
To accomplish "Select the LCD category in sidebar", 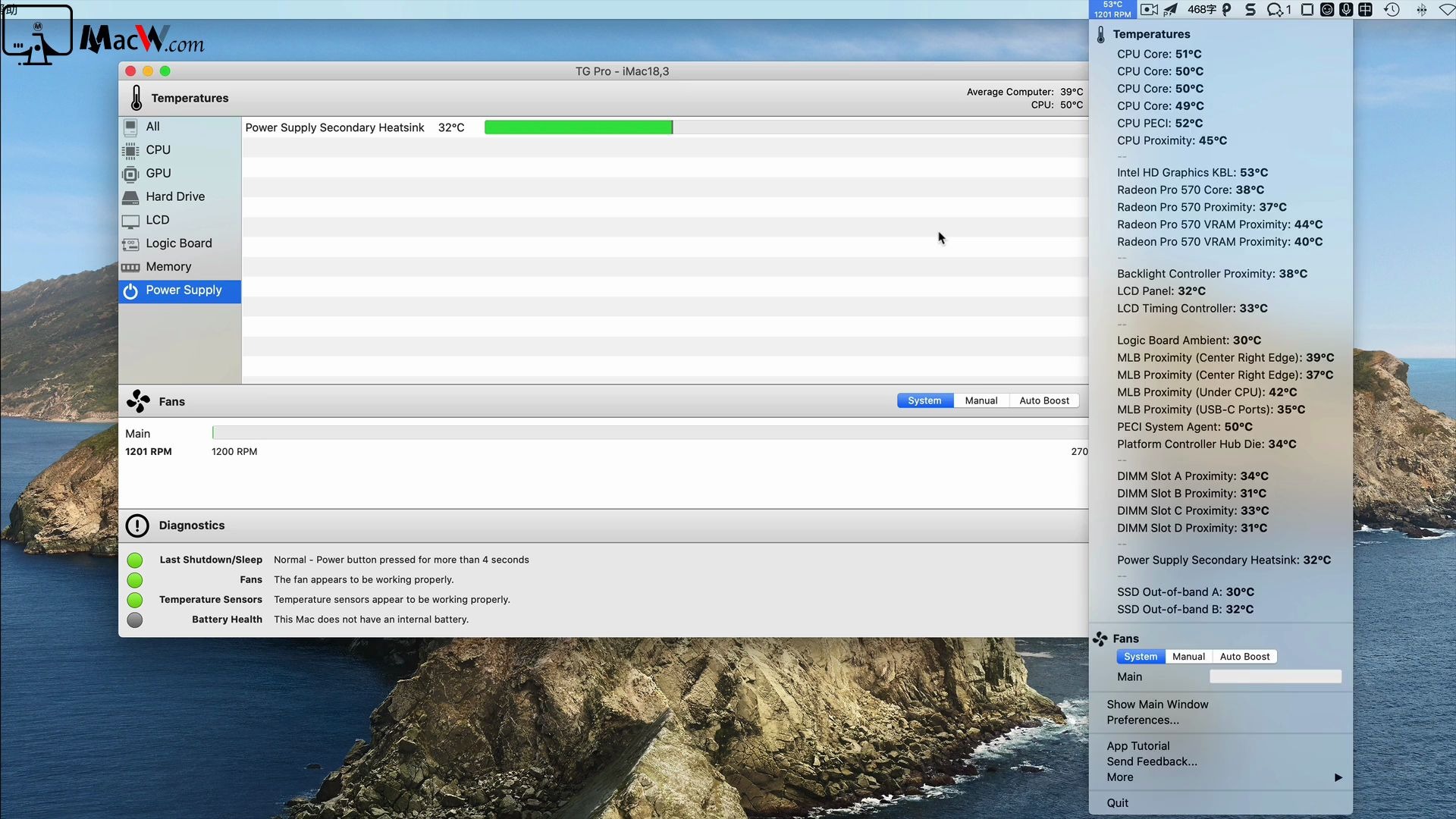I will (x=157, y=219).
